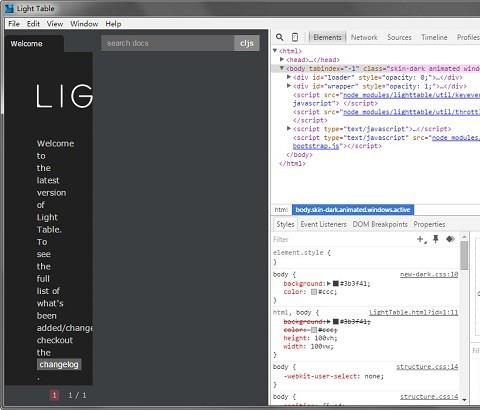Open the Timeline devtools tab
Image resolution: width=480 pixels, height=410 pixels.
434,37
